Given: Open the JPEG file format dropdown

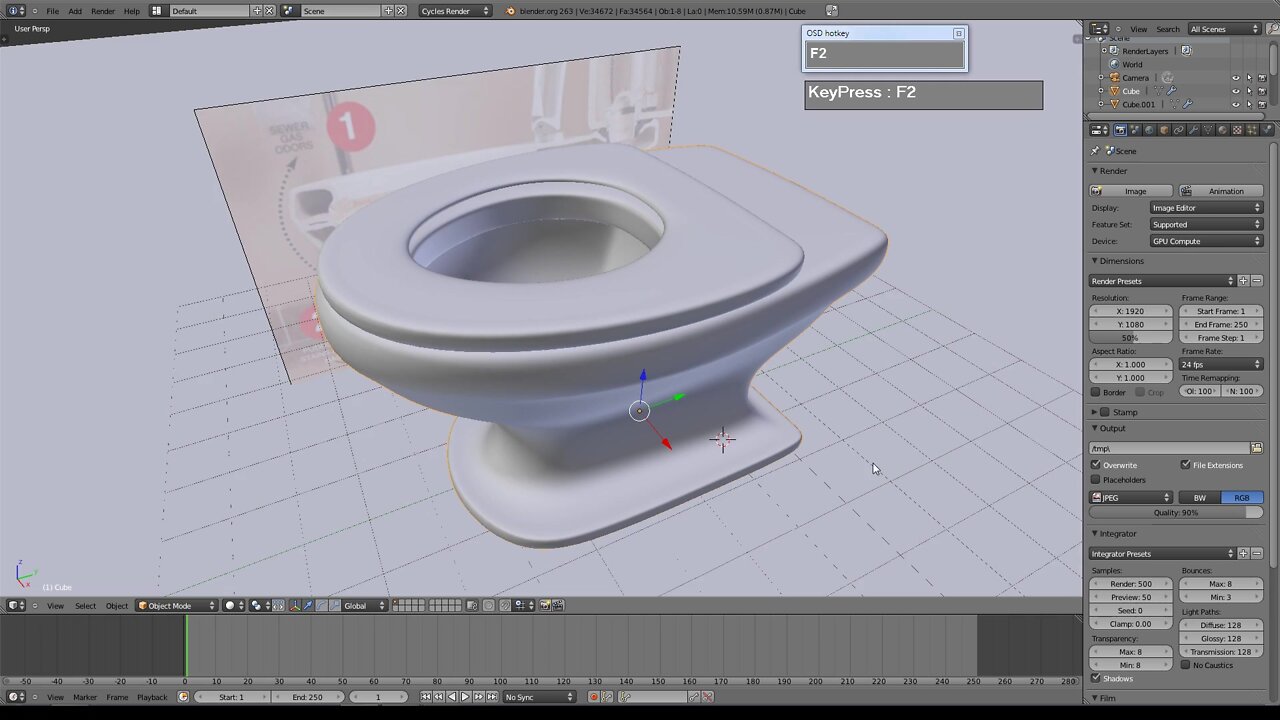Looking at the screenshot, I should pos(1131,497).
